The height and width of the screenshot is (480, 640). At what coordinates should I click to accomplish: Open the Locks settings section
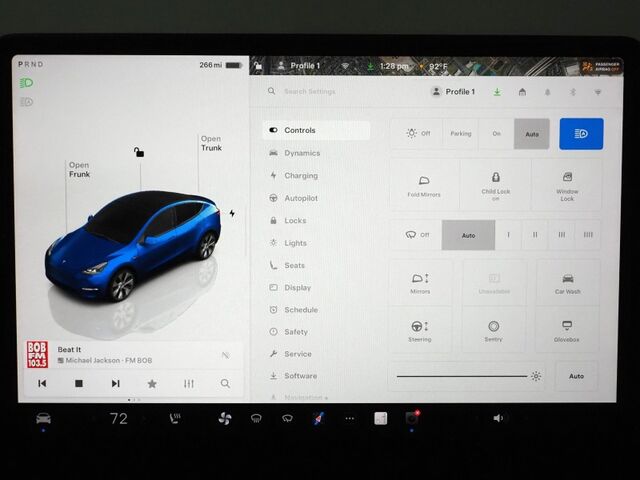click(x=288, y=220)
